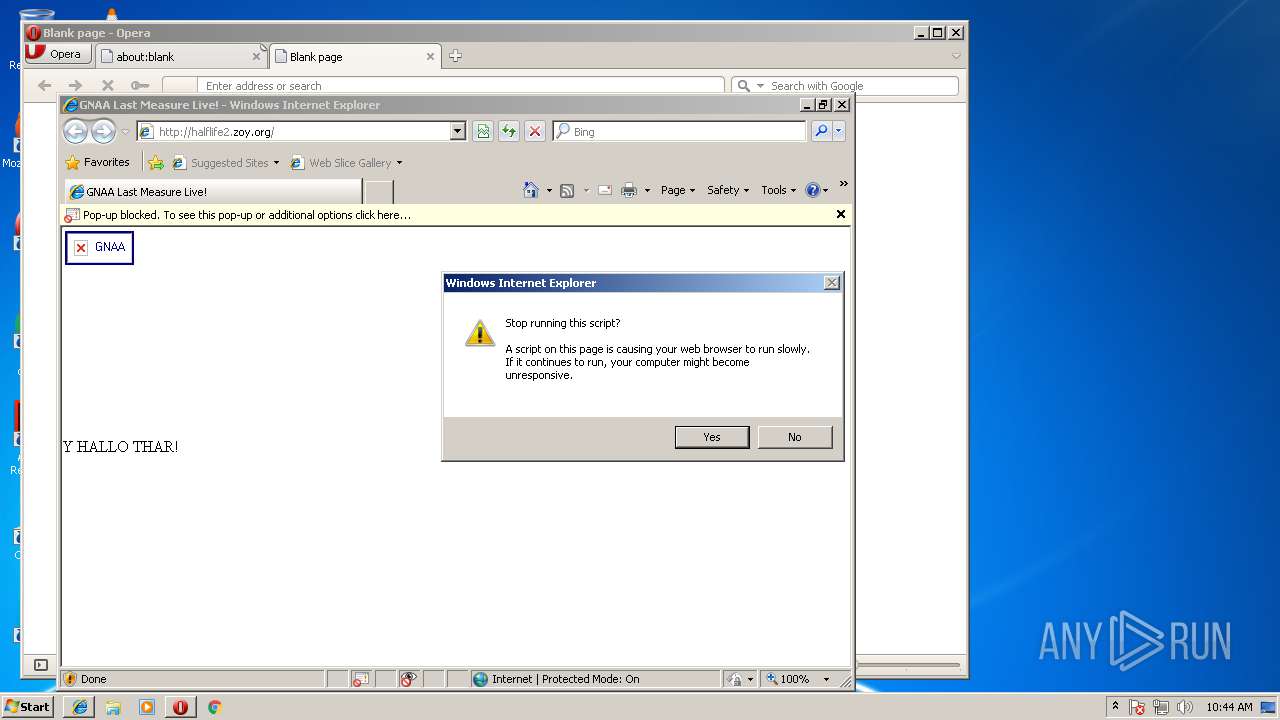Click the Internet Explorer taskbar icon
Screen dimensions: 1280x720
click(80, 707)
